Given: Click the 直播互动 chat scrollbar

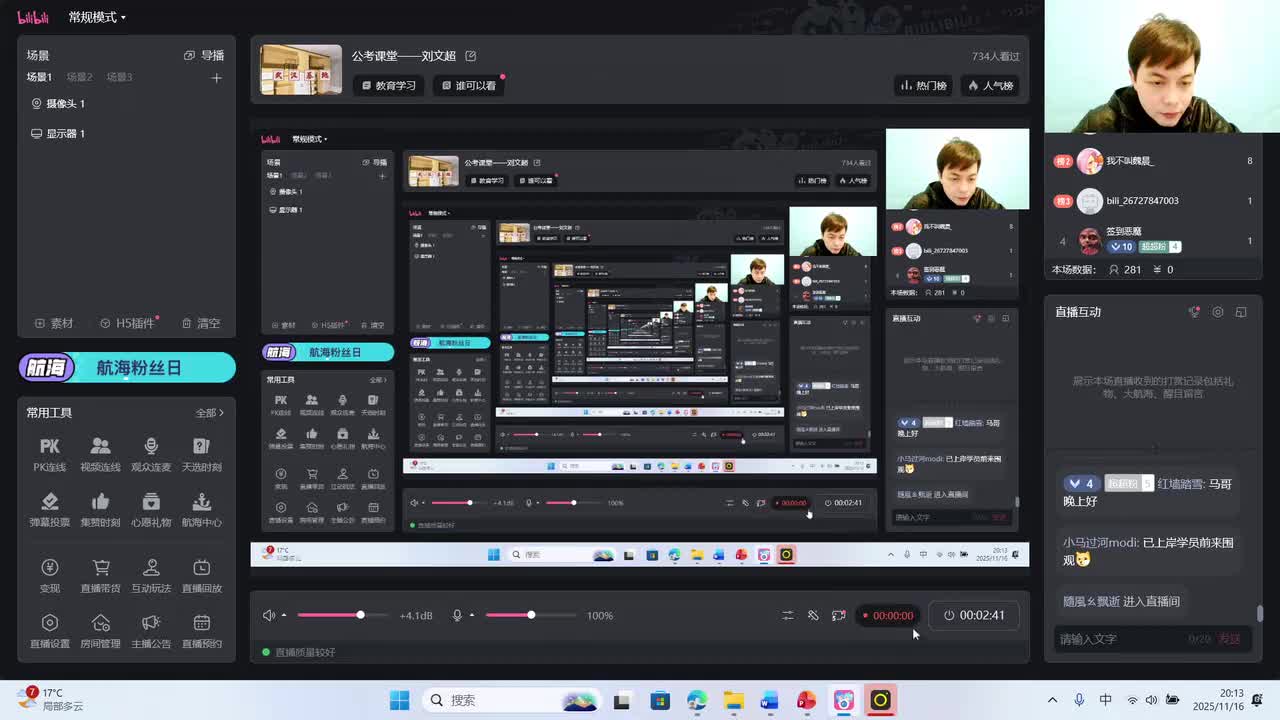Looking at the screenshot, I should click(1260, 613).
